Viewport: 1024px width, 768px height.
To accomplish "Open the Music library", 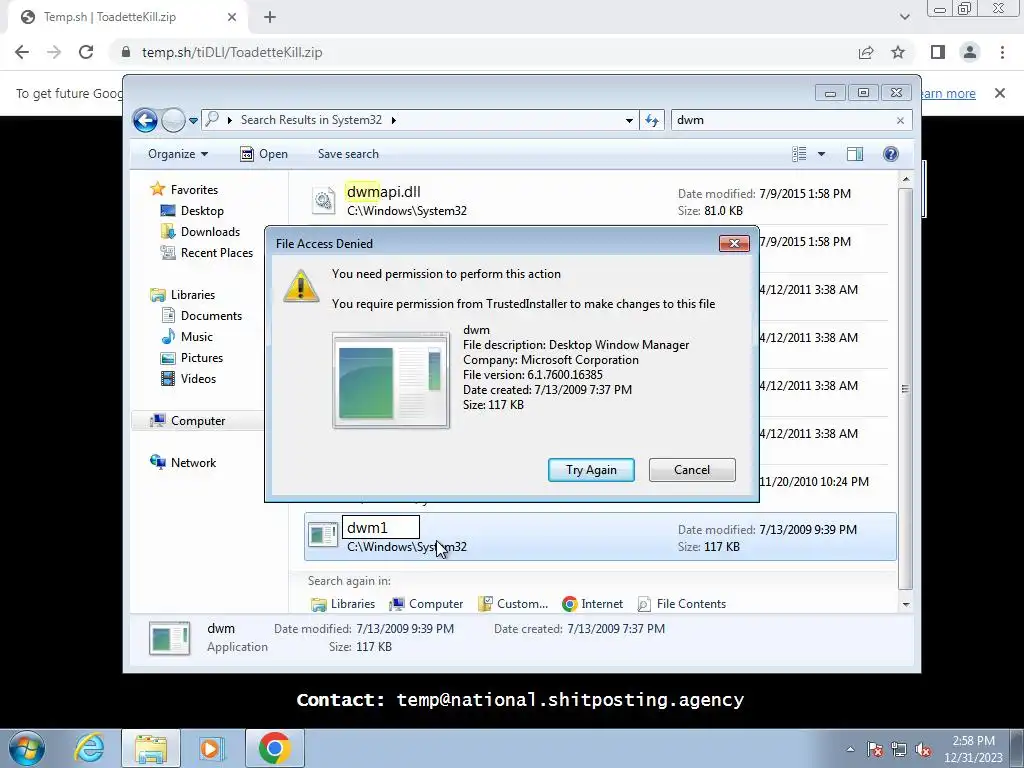I will 187,337.
